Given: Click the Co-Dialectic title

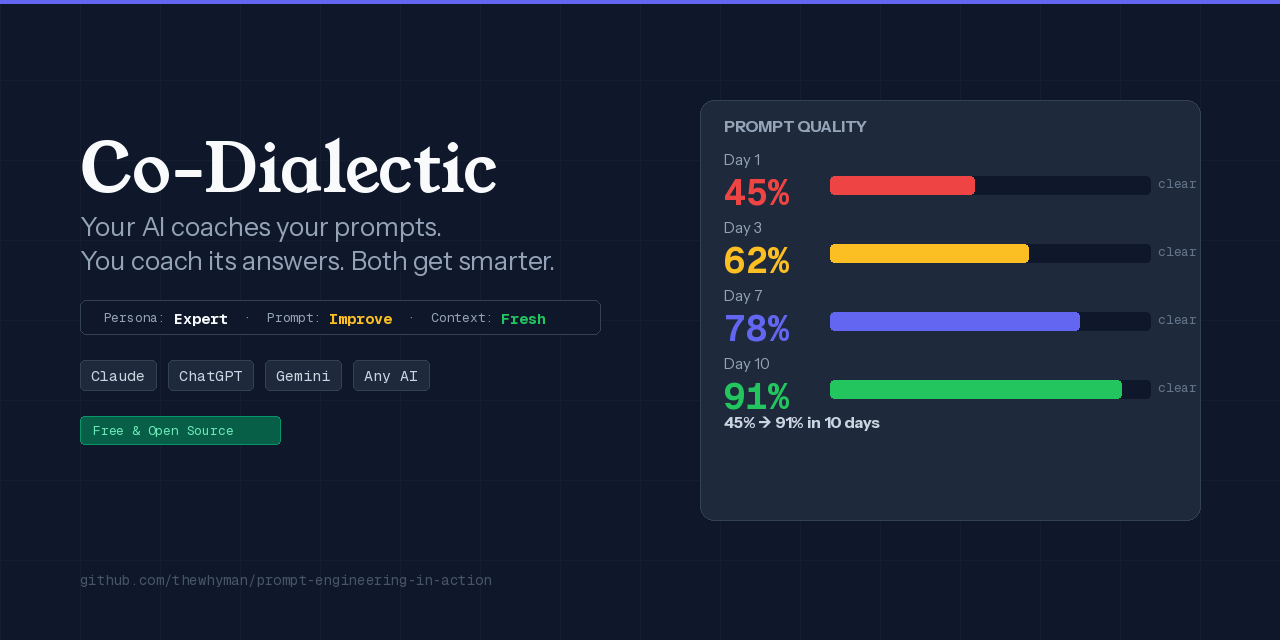Looking at the screenshot, I should pyautogui.click(x=288, y=167).
